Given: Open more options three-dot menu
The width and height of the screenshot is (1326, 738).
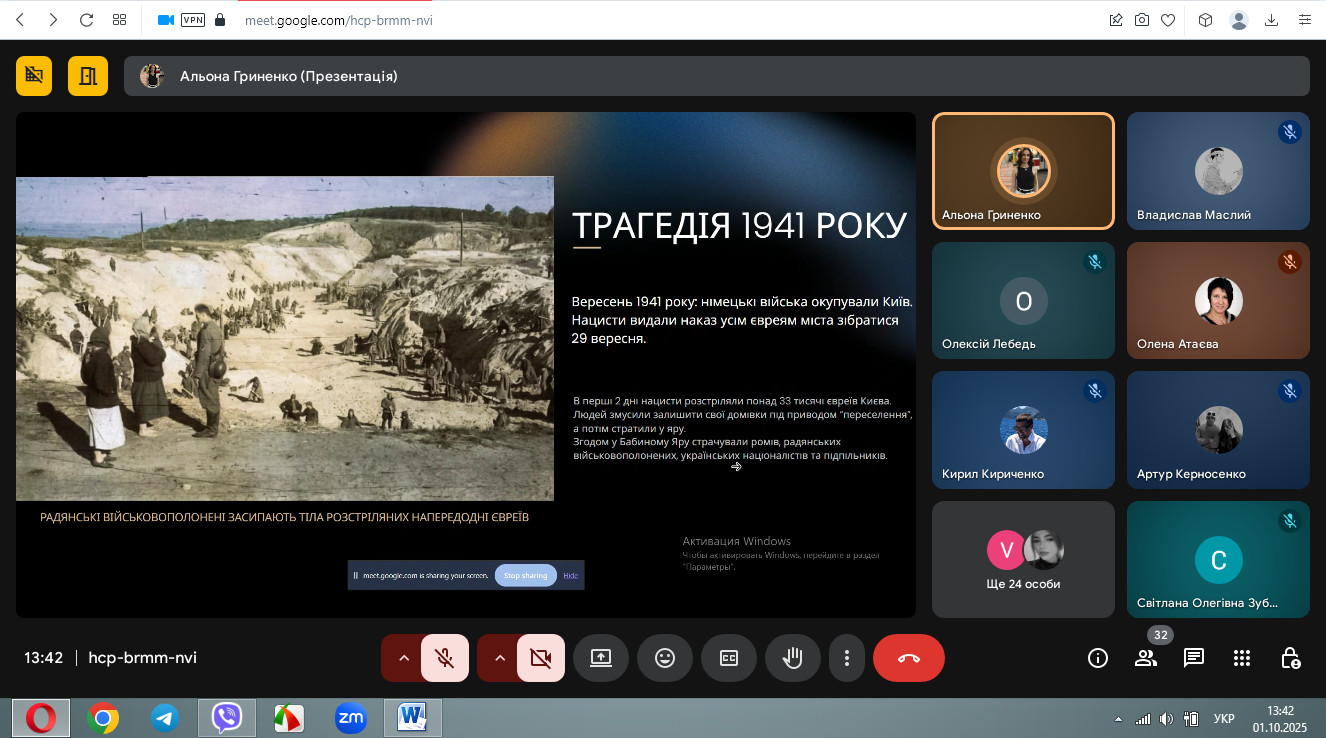Looking at the screenshot, I should [847, 658].
